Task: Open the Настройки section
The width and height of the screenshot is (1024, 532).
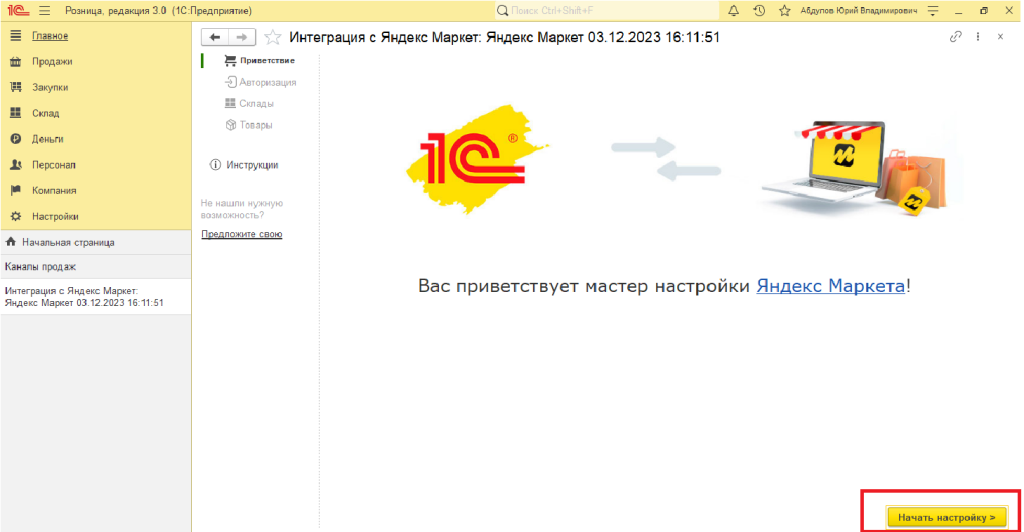Action: pos(56,217)
